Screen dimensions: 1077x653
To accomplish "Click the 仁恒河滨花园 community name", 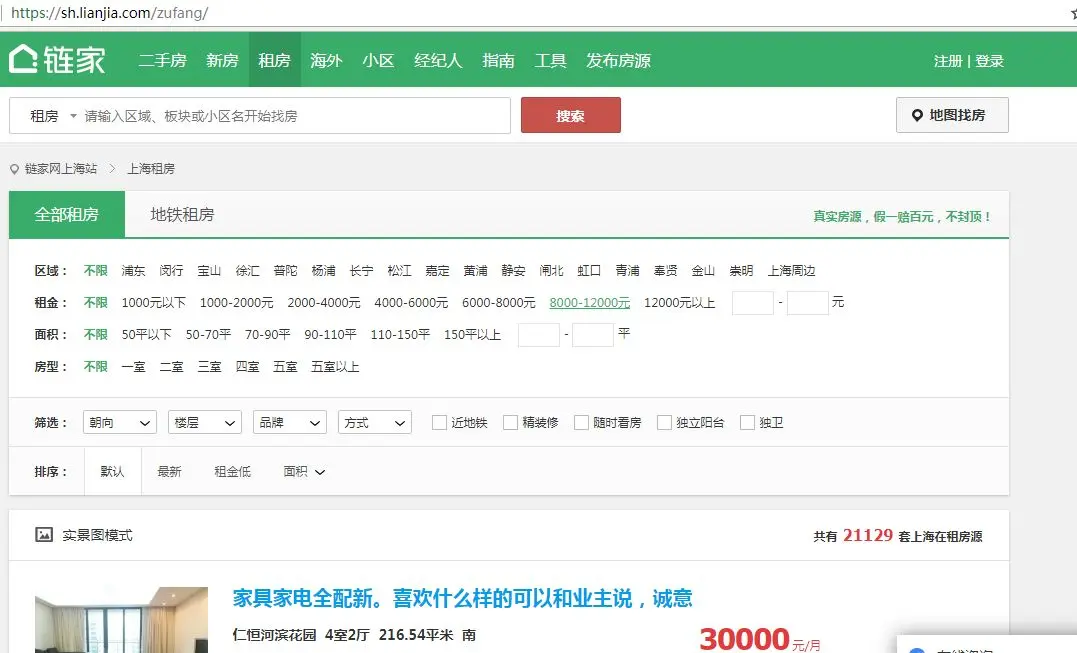I will [x=275, y=635].
